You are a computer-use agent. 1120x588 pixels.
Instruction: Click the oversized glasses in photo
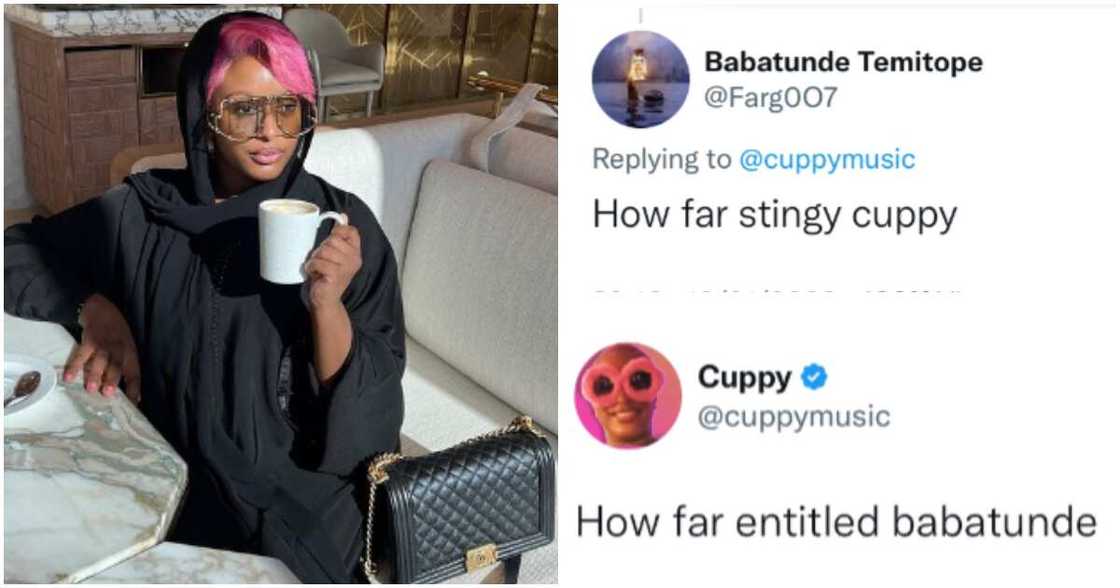pos(261,117)
